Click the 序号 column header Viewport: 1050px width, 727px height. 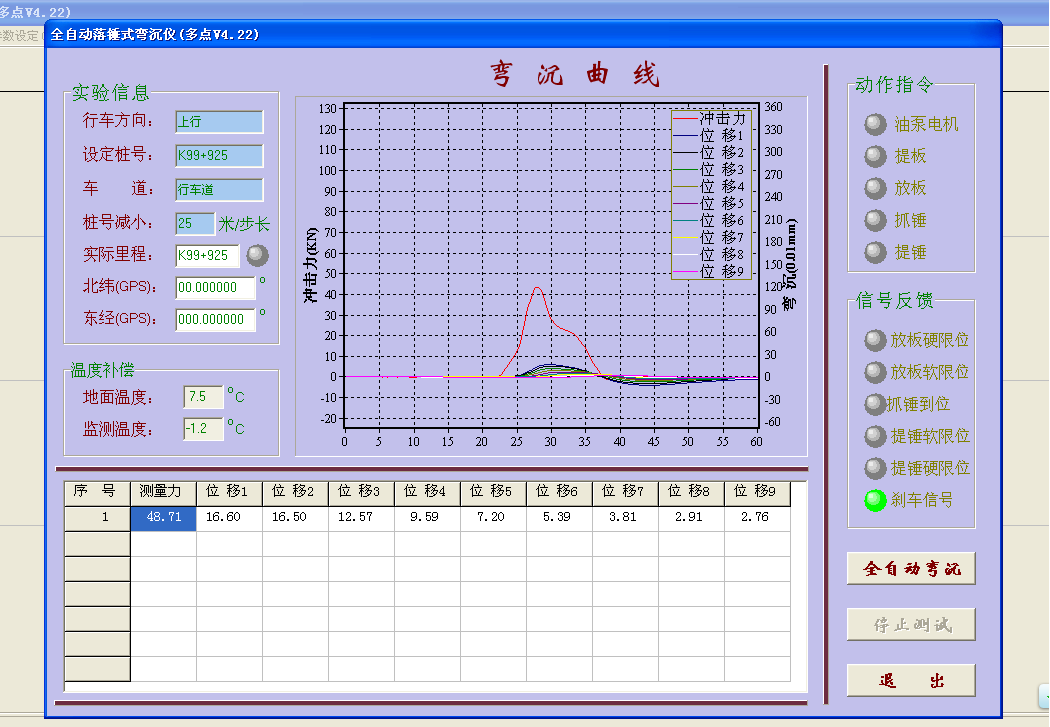pyautogui.click(x=97, y=493)
